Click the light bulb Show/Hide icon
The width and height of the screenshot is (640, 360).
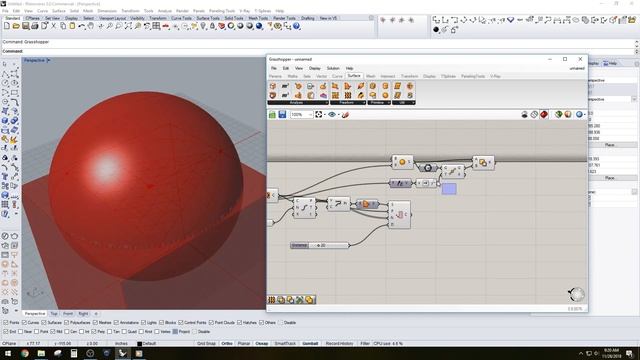coord(203,26)
